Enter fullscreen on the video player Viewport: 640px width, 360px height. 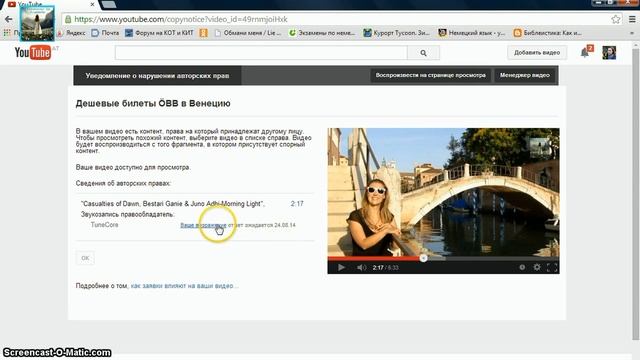(x=552, y=267)
